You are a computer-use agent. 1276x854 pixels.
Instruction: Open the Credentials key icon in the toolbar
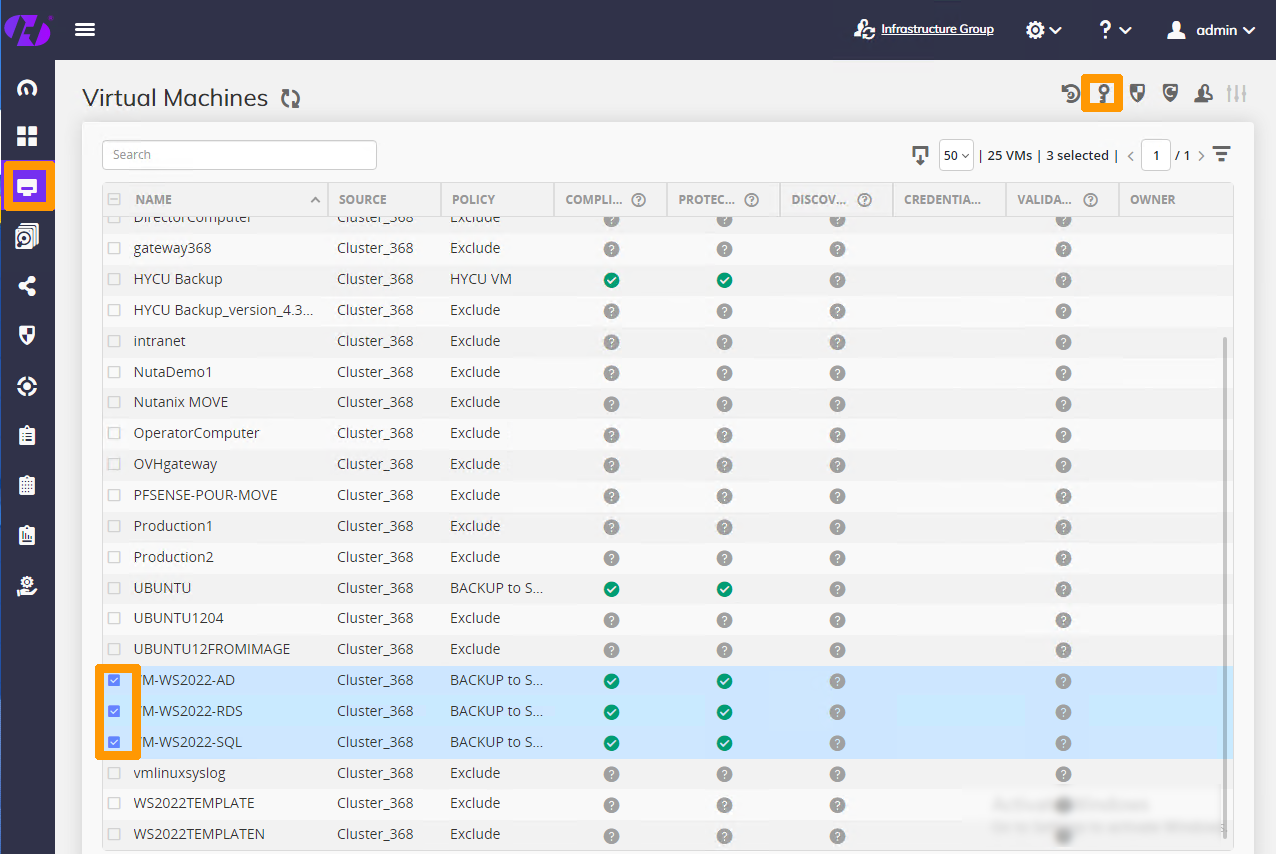click(1101, 92)
